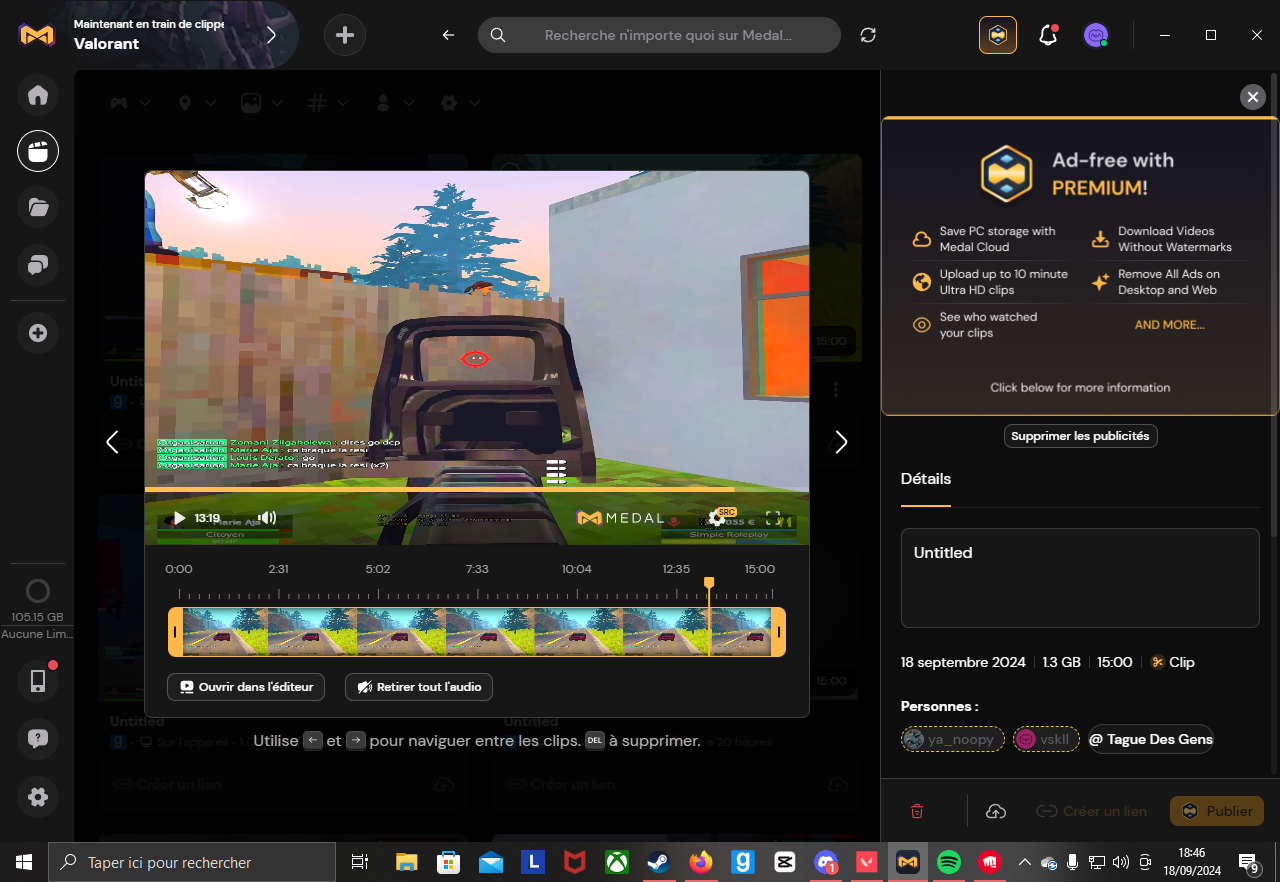Open the user profile avatar
Screen dimensions: 1280x882
click(x=1096, y=35)
